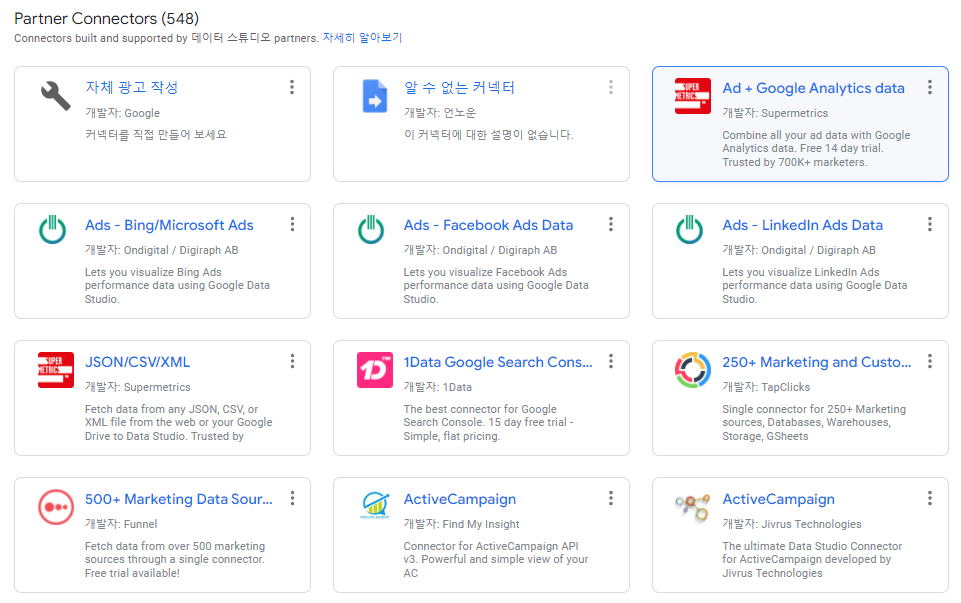Click the pink 1Data logo icon
The width and height of the screenshot is (961, 603).
pos(374,370)
